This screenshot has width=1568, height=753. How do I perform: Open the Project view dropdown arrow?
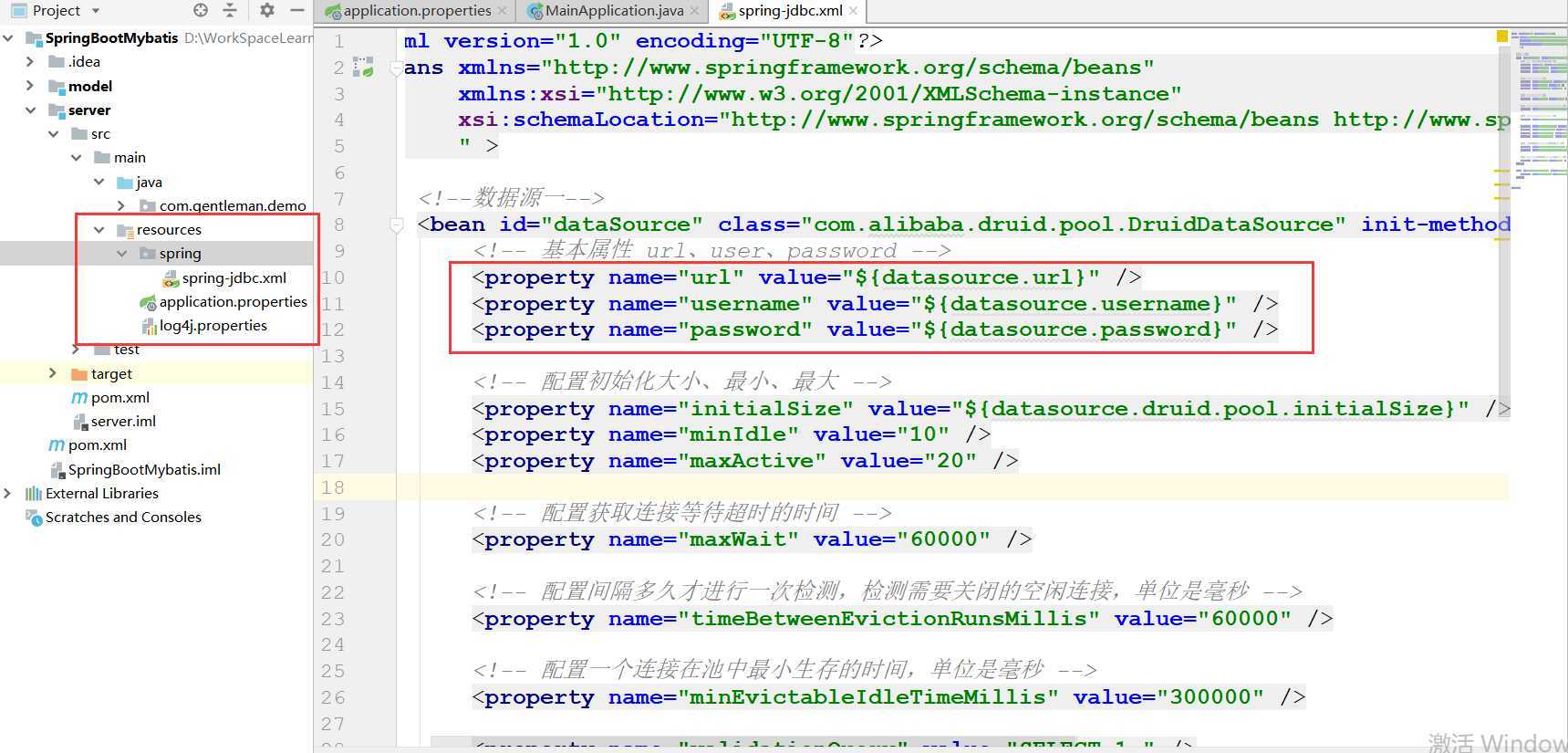tap(96, 11)
